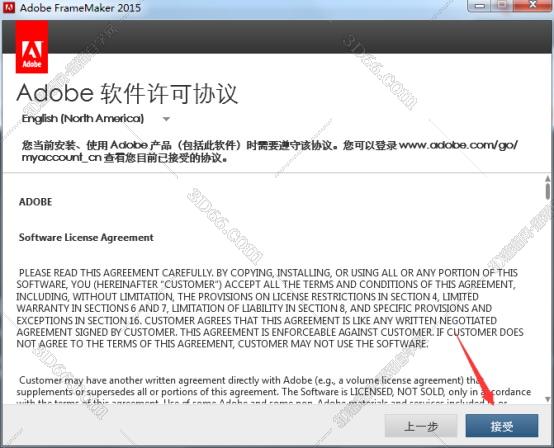Close the Adobe FrameMaker 2015 installer window

point(533,5)
